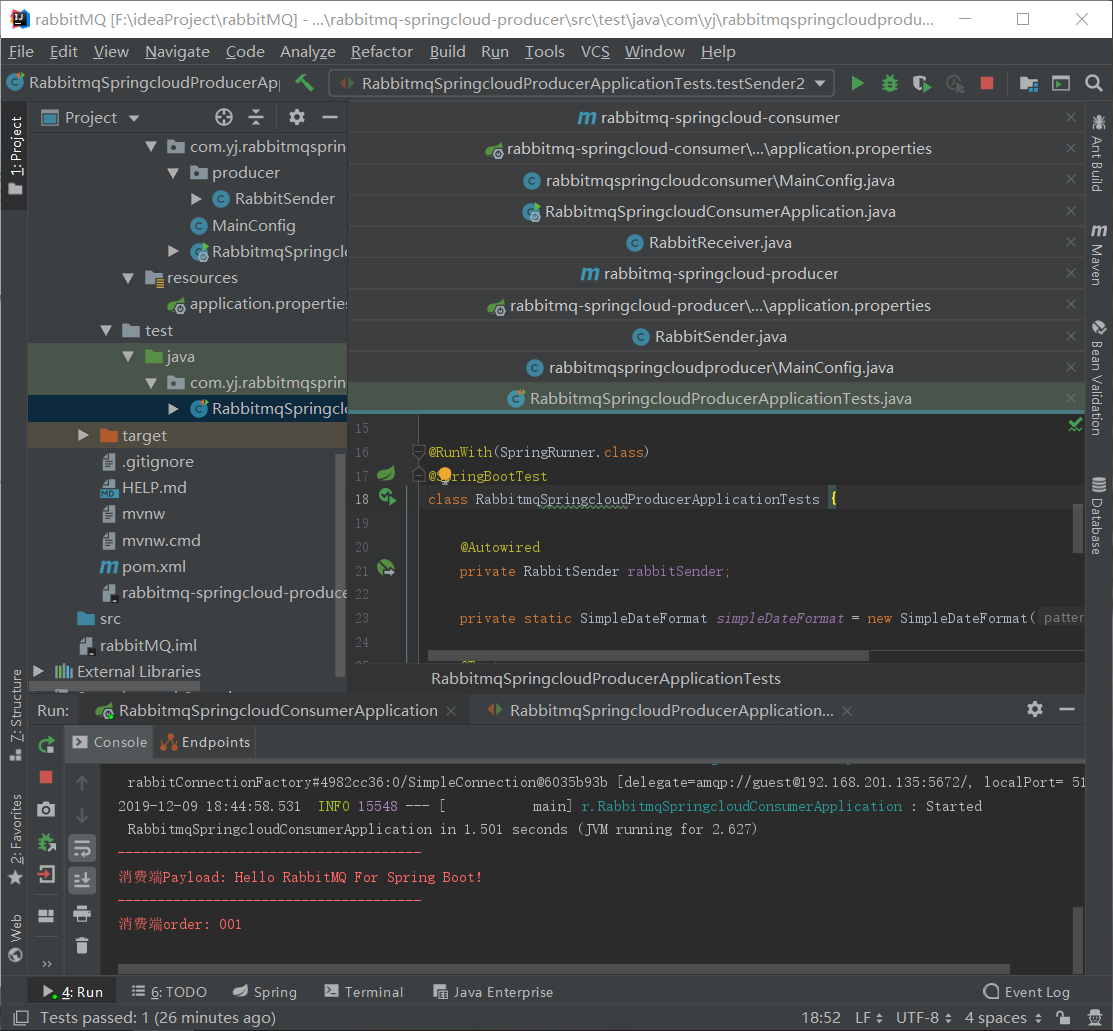Open the Spring tool window
1113x1031 pixels.
(x=265, y=992)
